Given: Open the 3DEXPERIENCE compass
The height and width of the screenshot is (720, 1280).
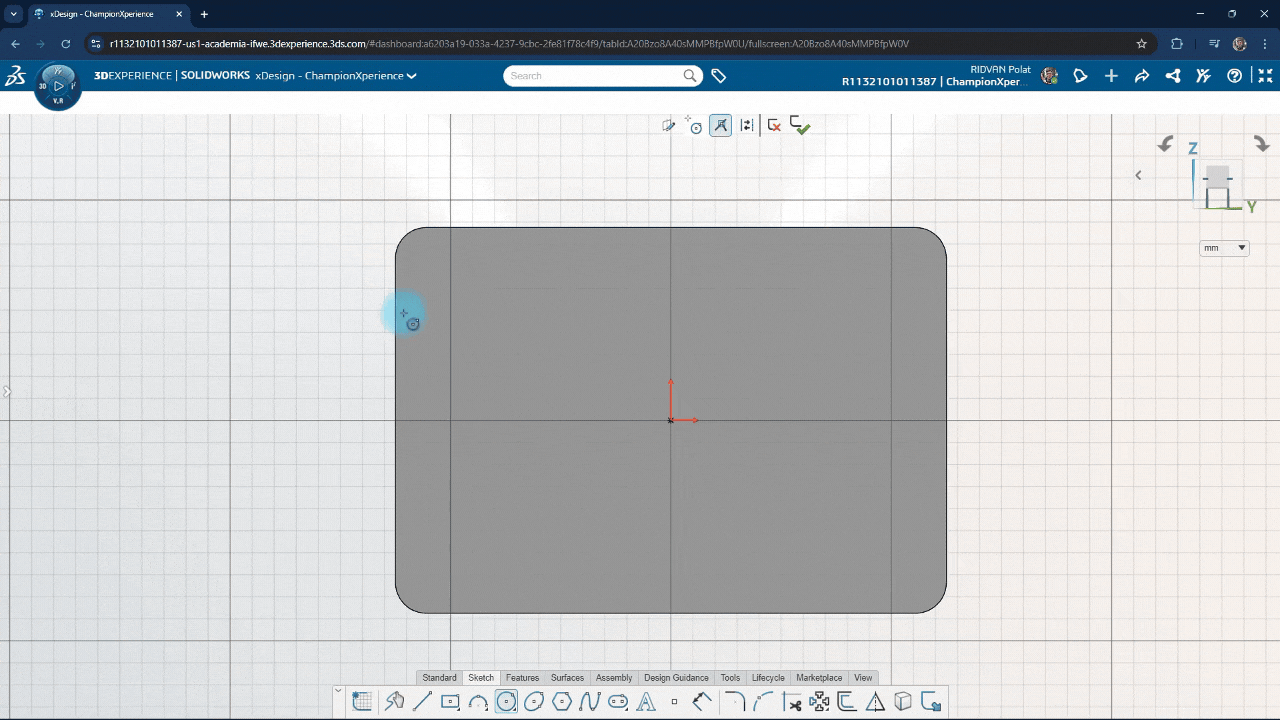Looking at the screenshot, I should [x=58, y=86].
